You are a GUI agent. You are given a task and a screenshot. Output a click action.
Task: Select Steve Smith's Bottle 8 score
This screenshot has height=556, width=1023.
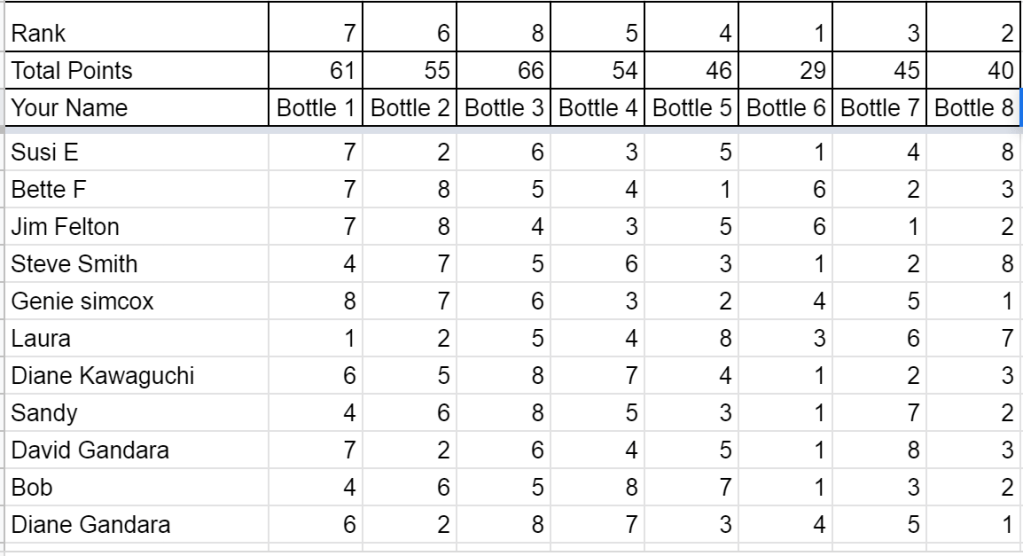coord(974,264)
